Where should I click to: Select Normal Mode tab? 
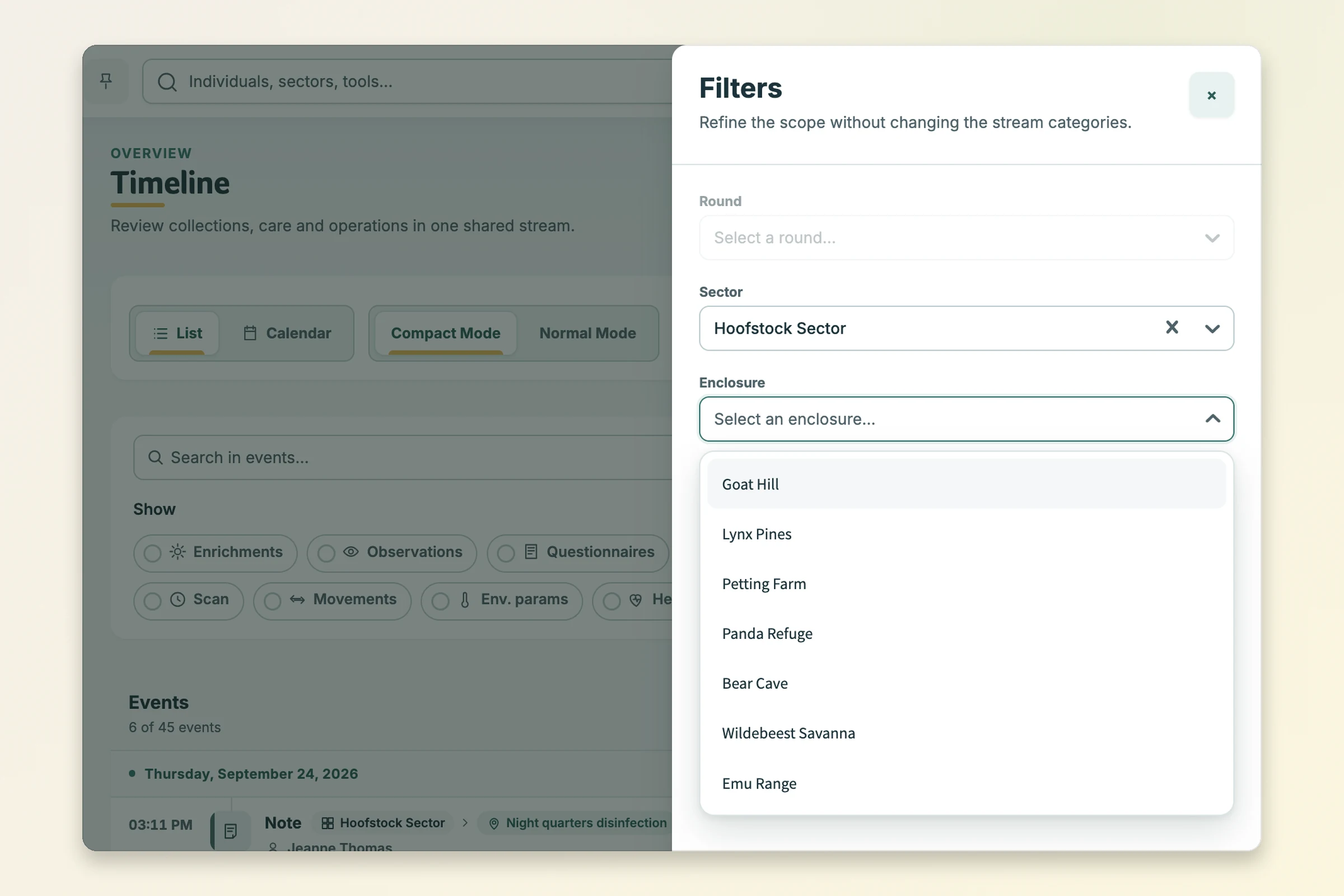(587, 333)
